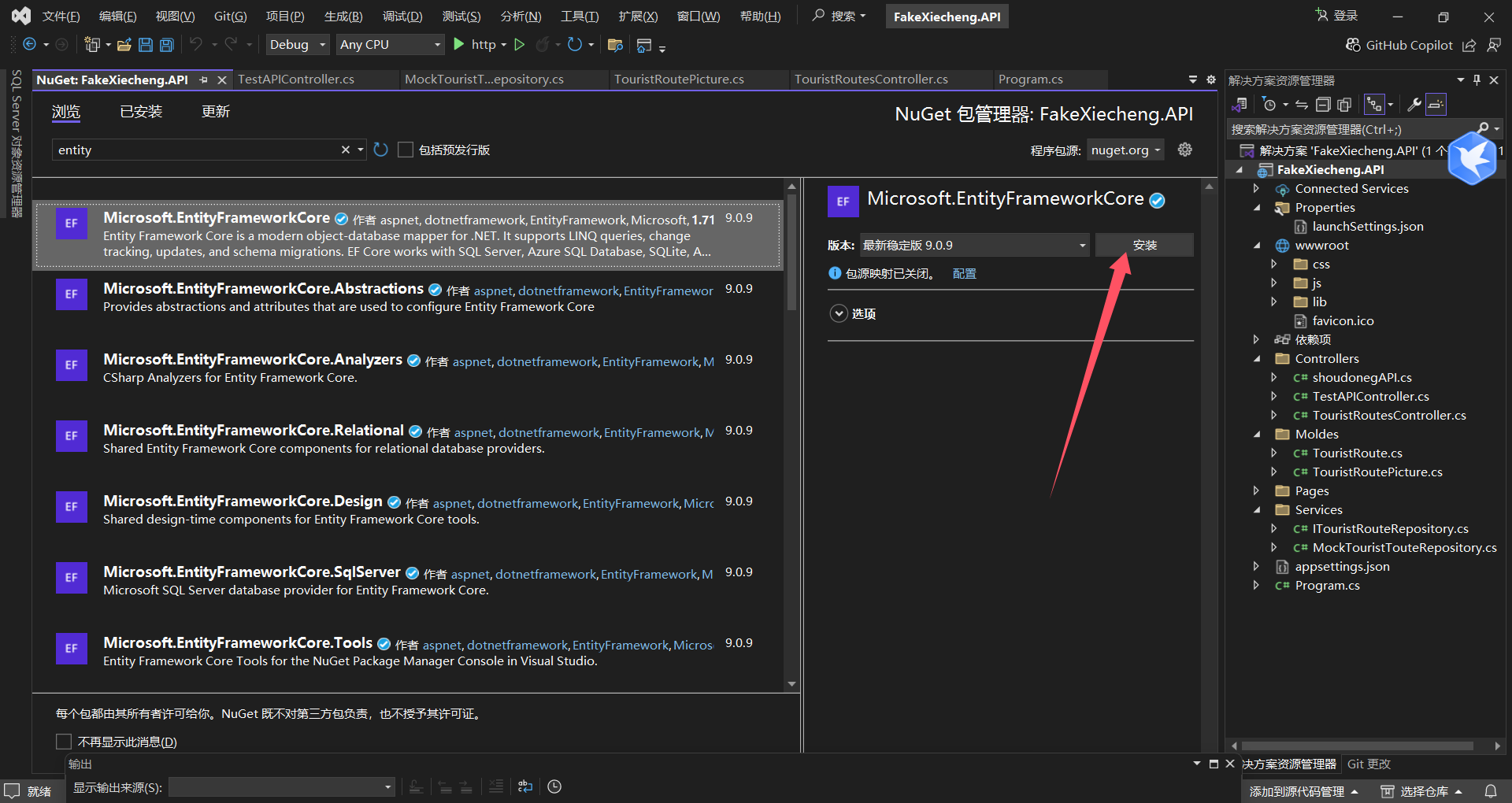The image size is (1512, 803).
Task: Pin the Solution Explorer panel
Action: tap(1477, 80)
